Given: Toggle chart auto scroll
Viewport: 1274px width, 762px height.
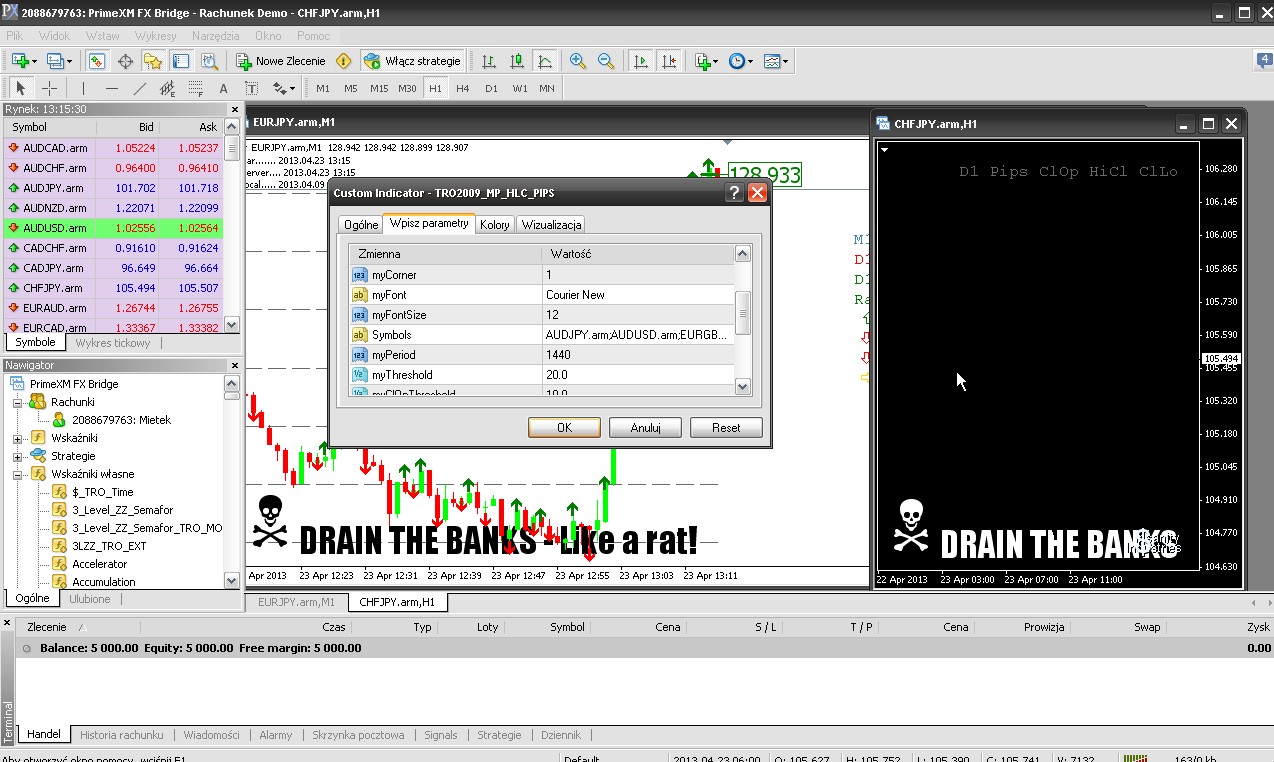Looking at the screenshot, I should pos(640,61).
